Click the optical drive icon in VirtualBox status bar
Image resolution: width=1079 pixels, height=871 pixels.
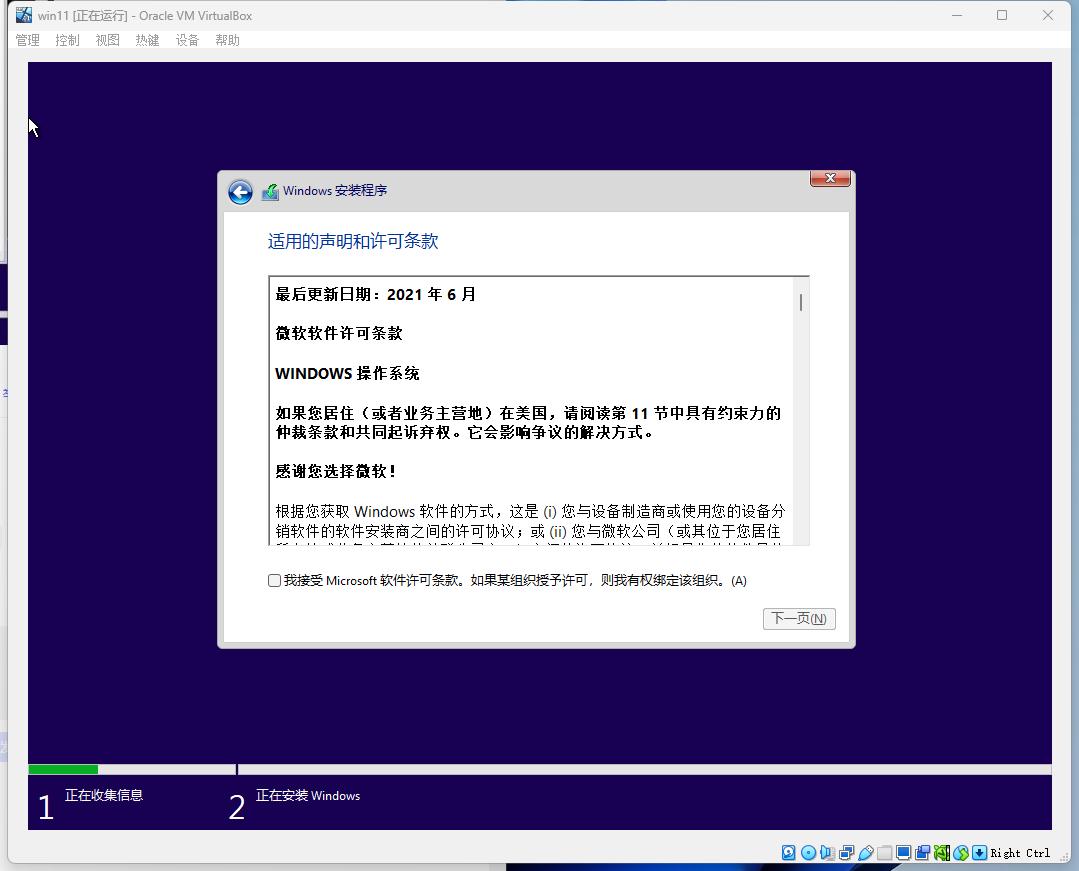809,852
